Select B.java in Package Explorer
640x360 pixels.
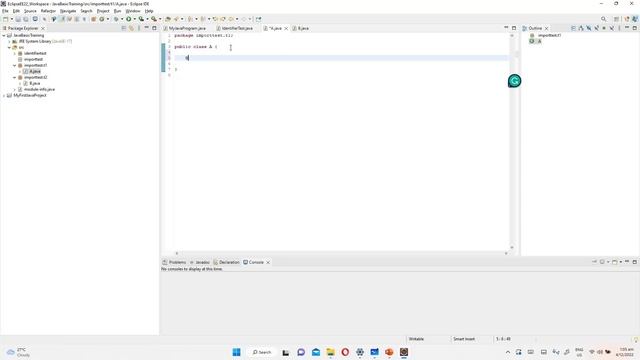pos(34,83)
